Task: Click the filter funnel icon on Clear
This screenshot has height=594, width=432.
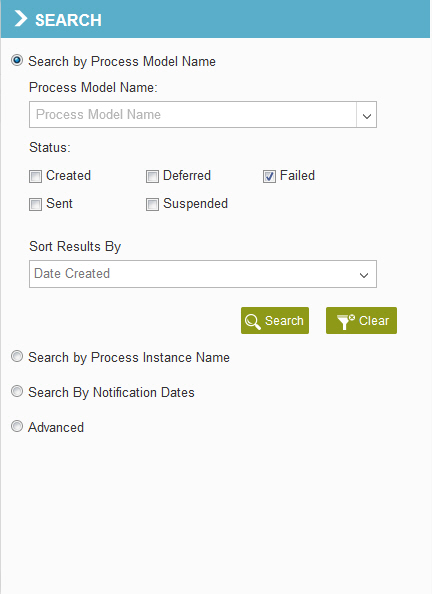Action: click(346, 322)
